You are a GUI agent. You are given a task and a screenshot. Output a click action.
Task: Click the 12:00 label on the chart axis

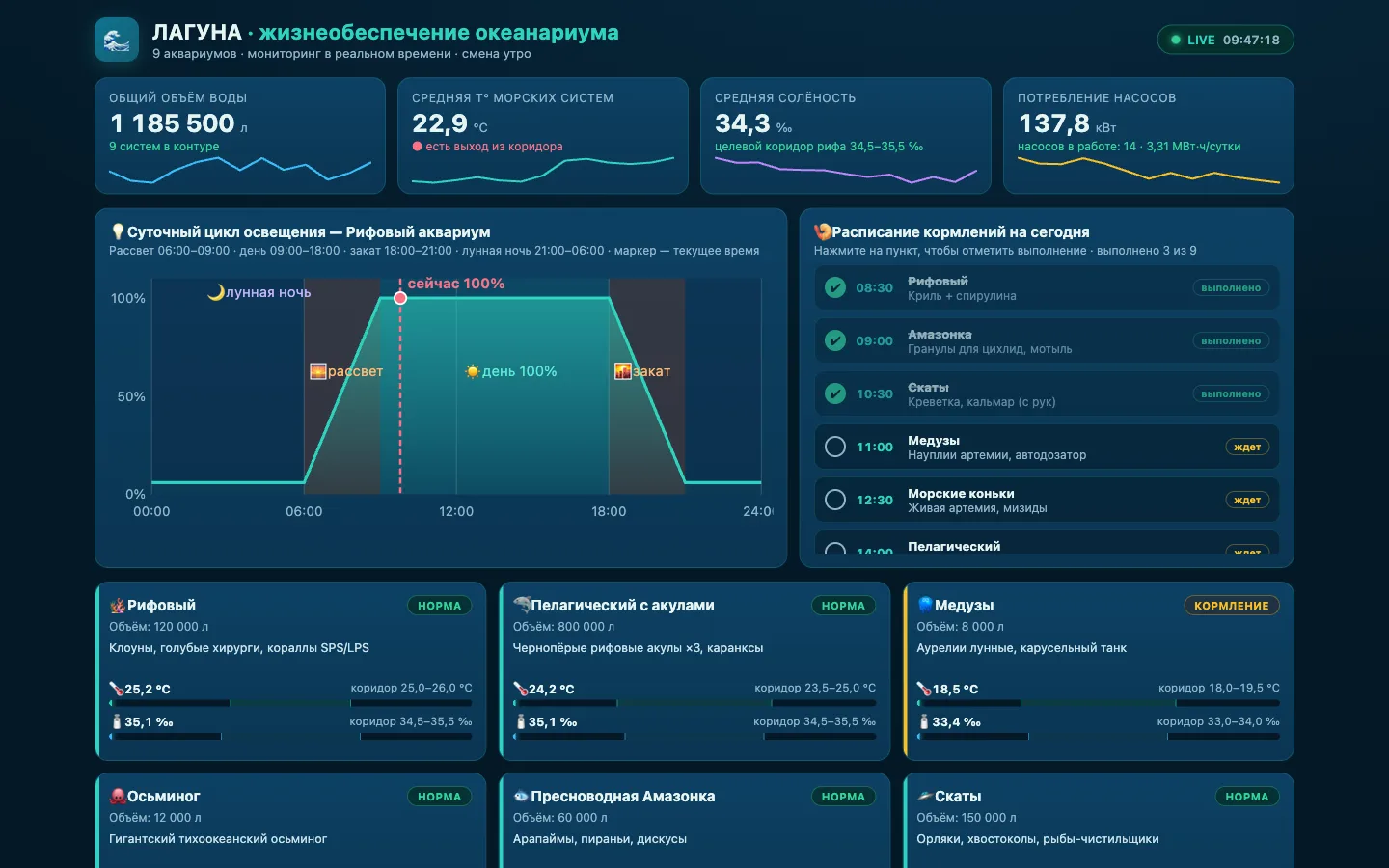click(x=456, y=511)
